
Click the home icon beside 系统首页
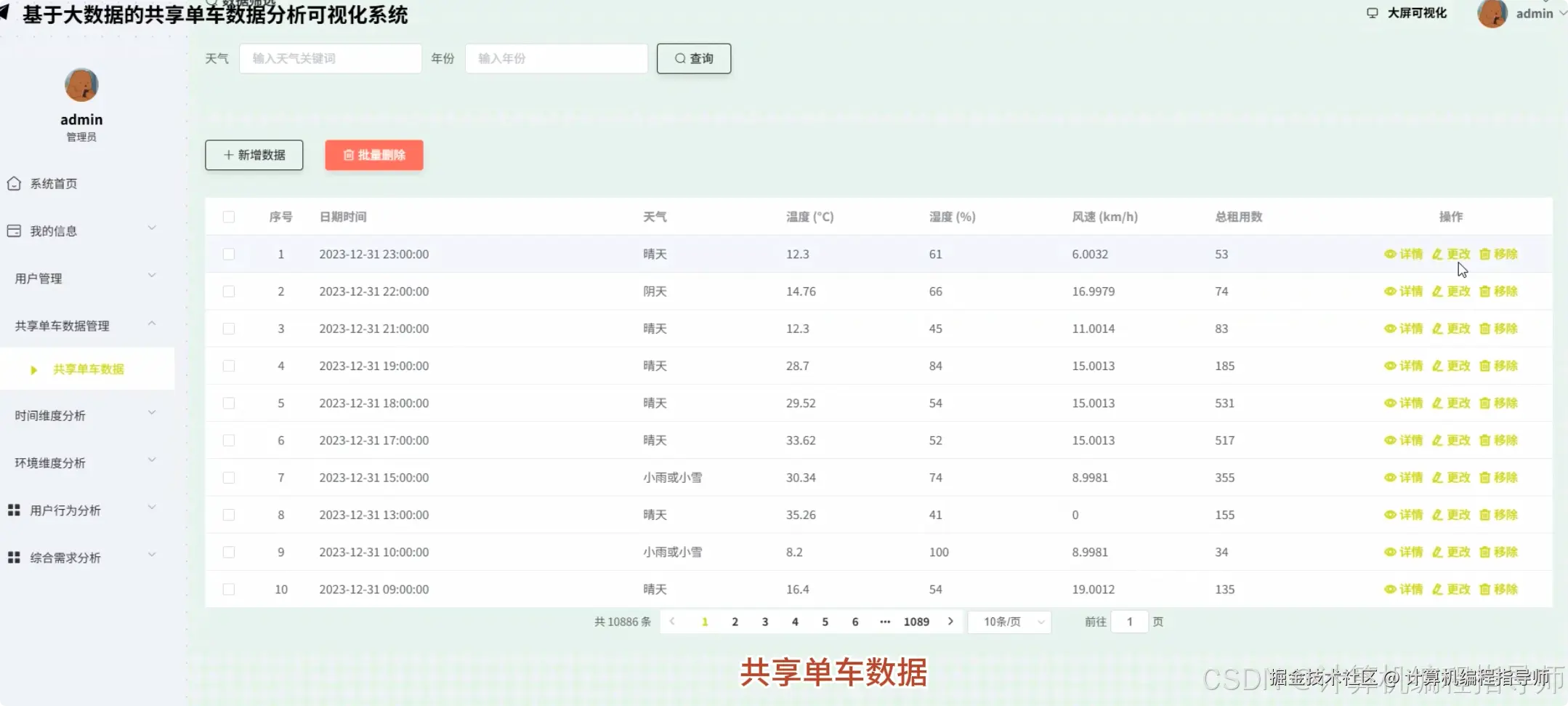(14, 183)
